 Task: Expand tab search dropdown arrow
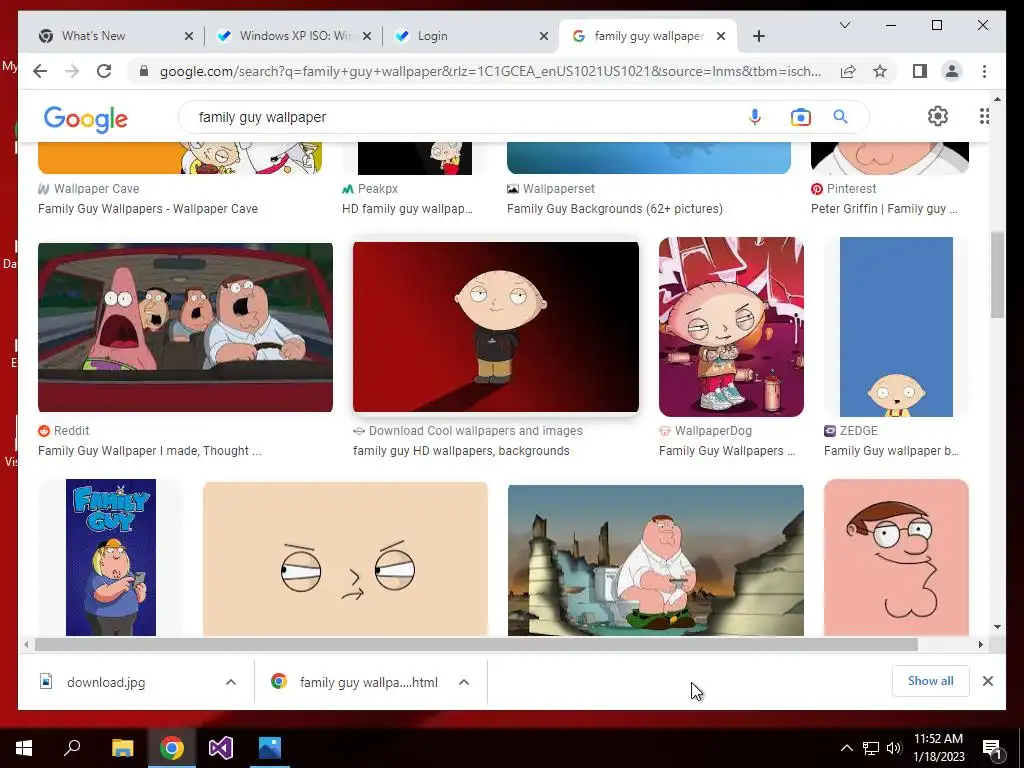click(844, 25)
